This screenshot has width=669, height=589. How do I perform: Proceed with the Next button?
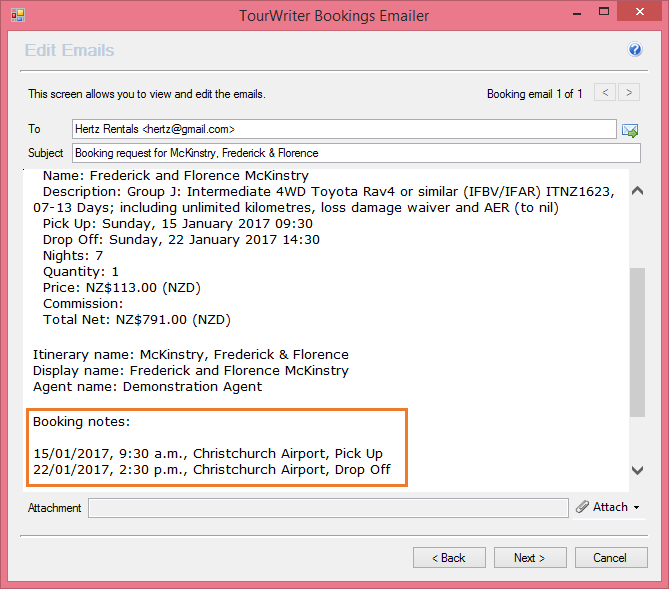click(529, 558)
